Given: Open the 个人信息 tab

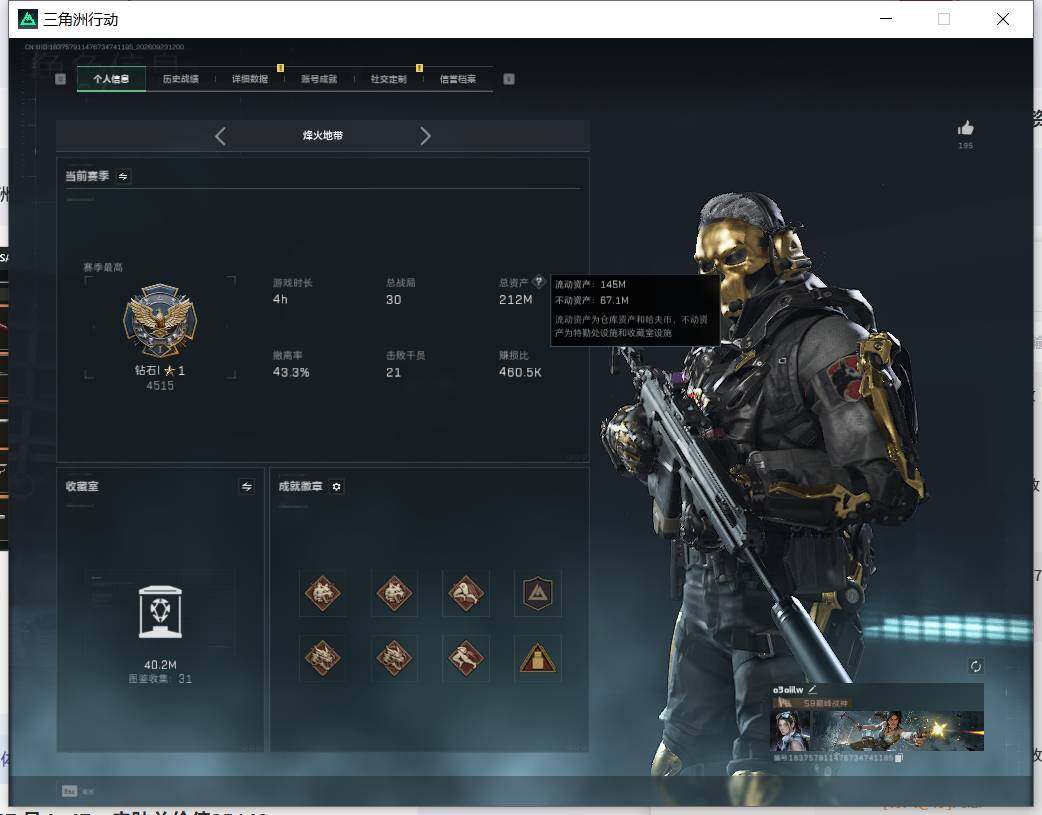Looking at the screenshot, I should (x=111, y=79).
